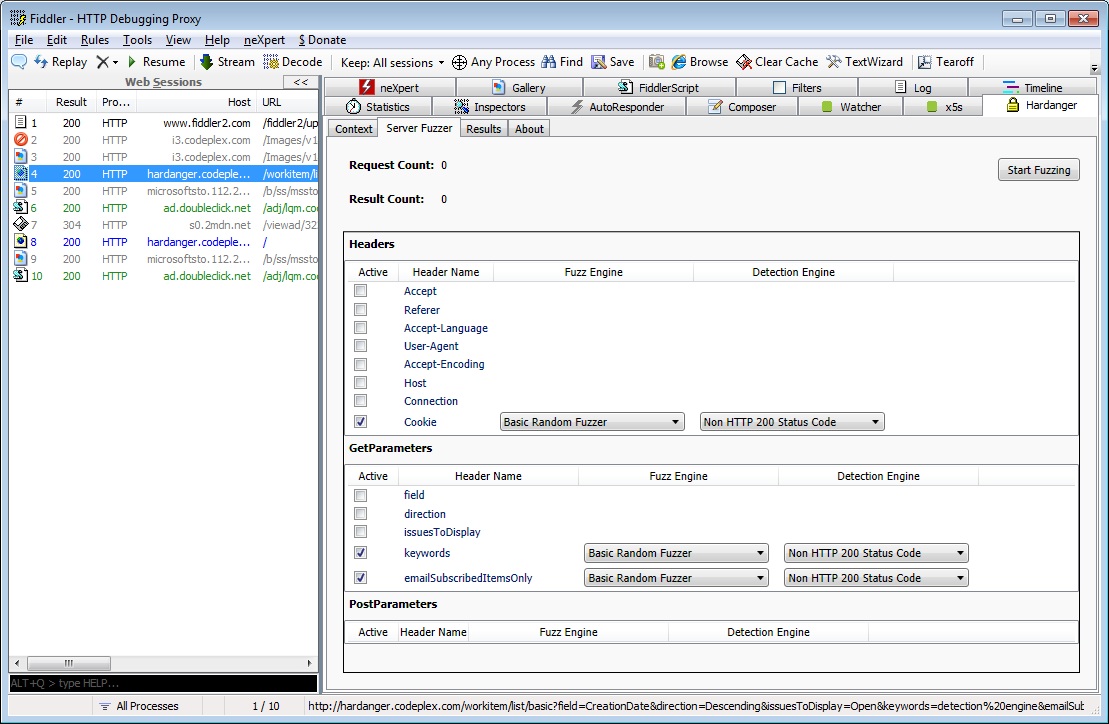Image resolution: width=1109 pixels, height=724 pixels.
Task: Click the Decode toolbar icon
Action: tap(271, 62)
